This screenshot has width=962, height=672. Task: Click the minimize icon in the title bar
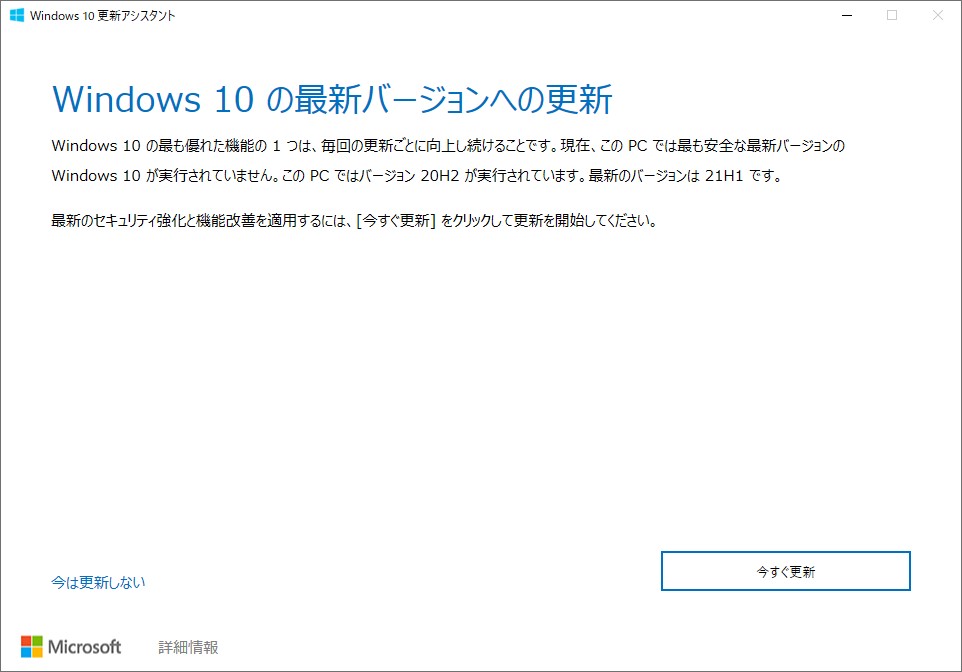tap(845, 15)
